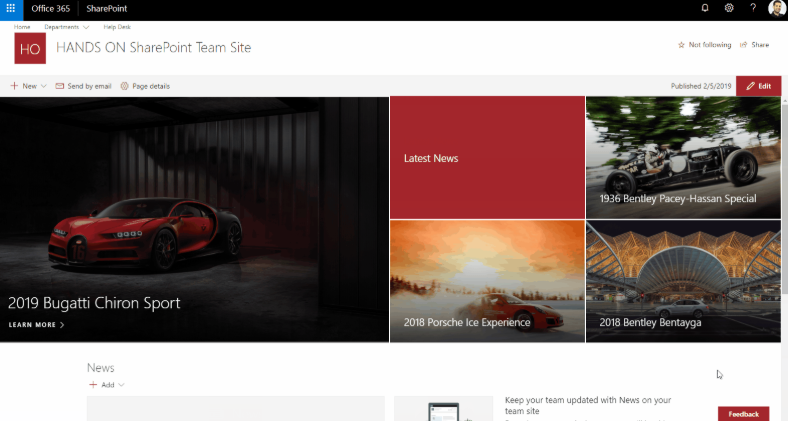Viewport: 788px width, 421px height.
Task: Open the Office 365 app launcher
Action: tap(11, 8)
